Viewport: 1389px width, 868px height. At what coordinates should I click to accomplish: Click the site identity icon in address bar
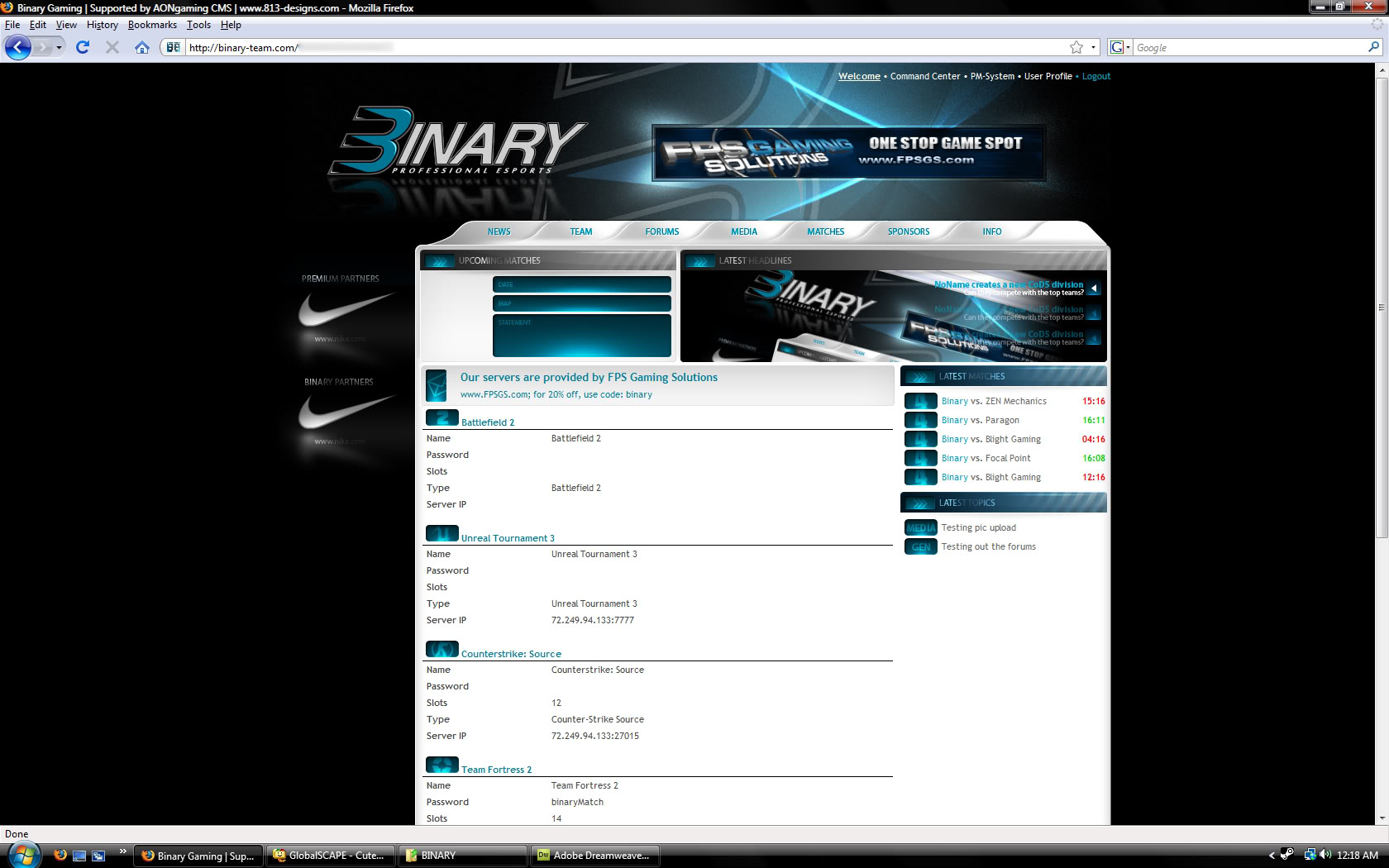click(173, 47)
